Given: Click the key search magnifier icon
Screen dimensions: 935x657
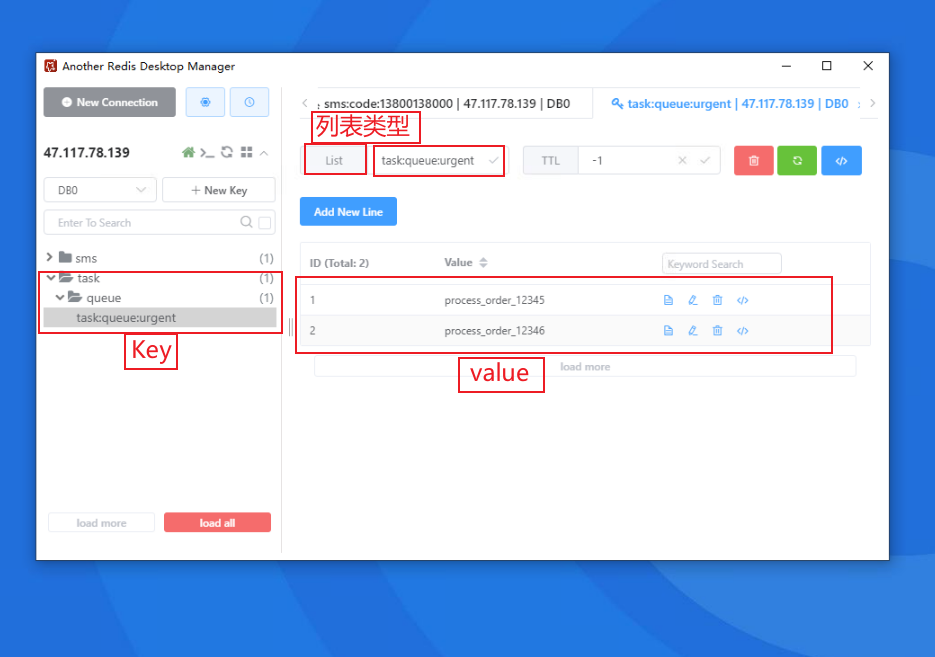Looking at the screenshot, I should pyautogui.click(x=246, y=222).
